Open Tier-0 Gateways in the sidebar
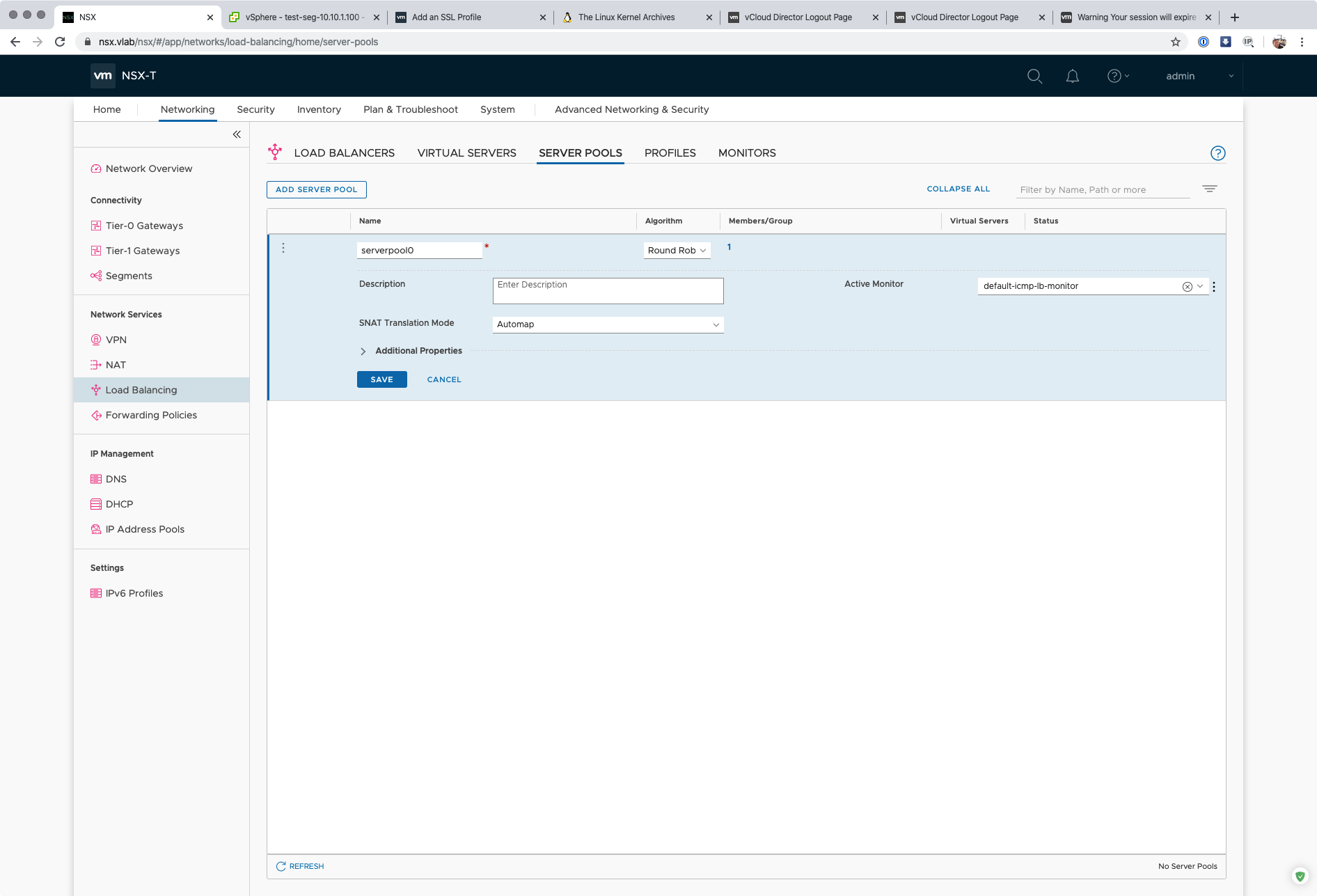Screen dimensions: 1317x896 [x=144, y=226]
